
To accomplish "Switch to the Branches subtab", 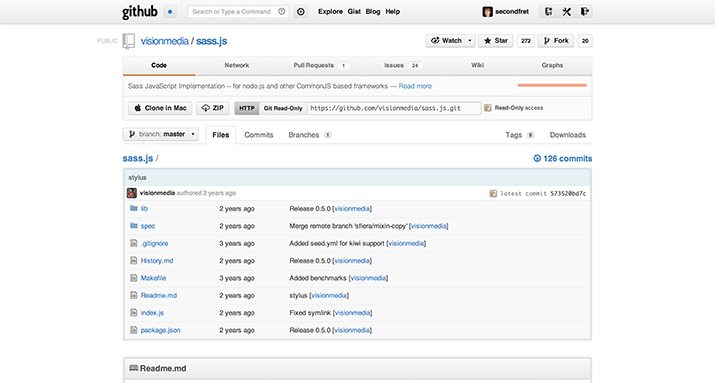I will click(310, 135).
